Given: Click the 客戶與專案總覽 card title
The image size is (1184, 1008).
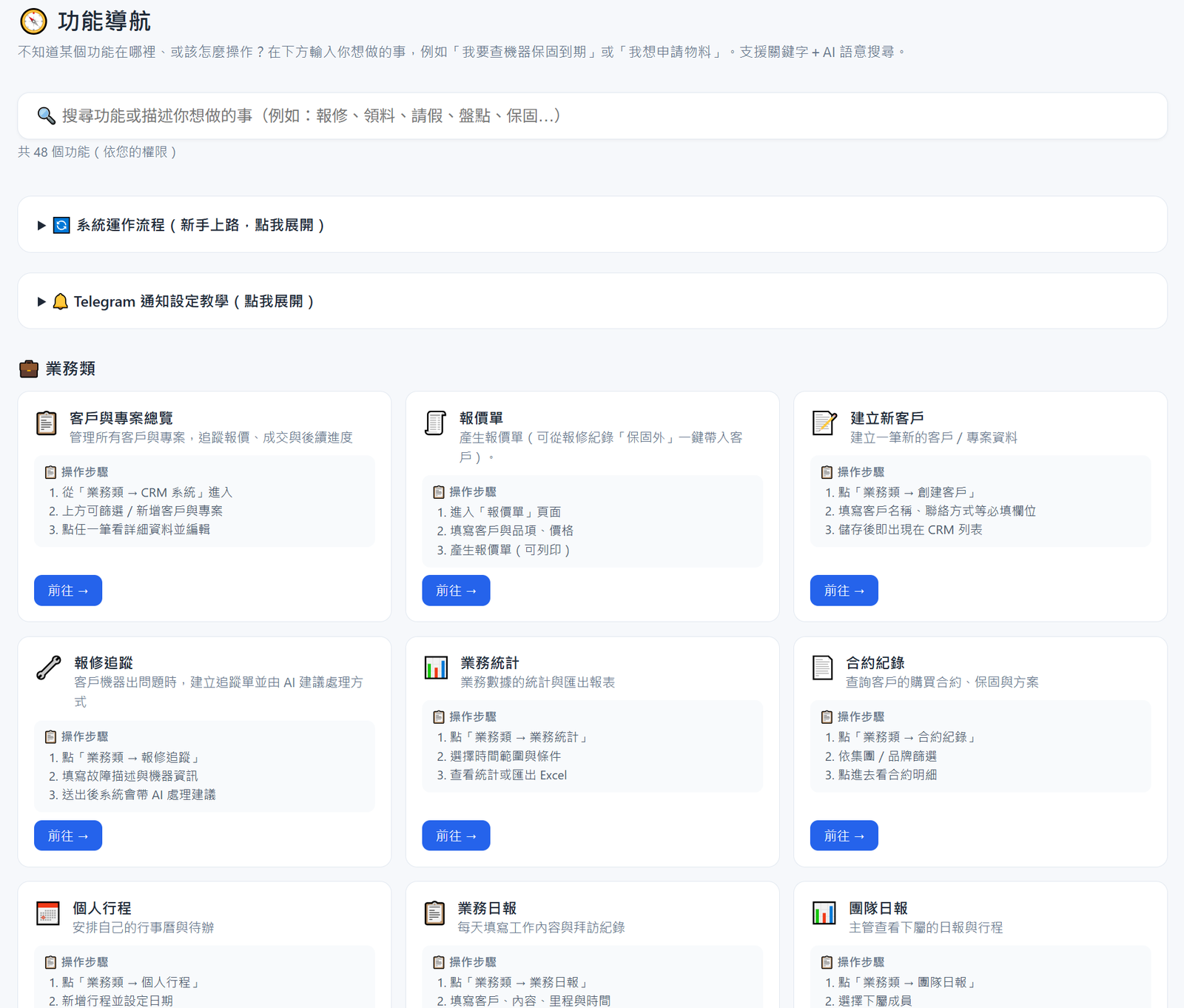Looking at the screenshot, I should coord(121,418).
